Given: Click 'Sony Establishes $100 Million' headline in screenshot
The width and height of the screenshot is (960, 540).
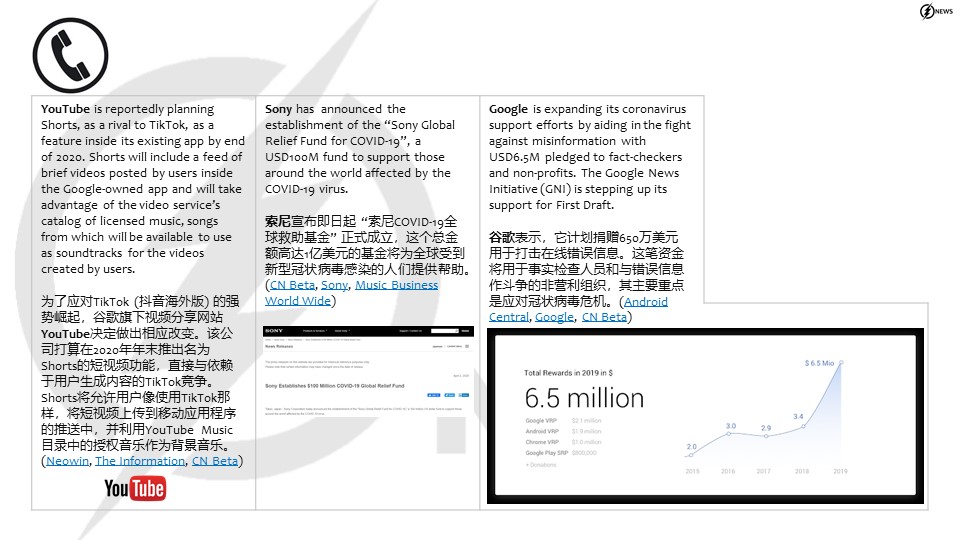Looking at the screenshot, I should 335,386.
